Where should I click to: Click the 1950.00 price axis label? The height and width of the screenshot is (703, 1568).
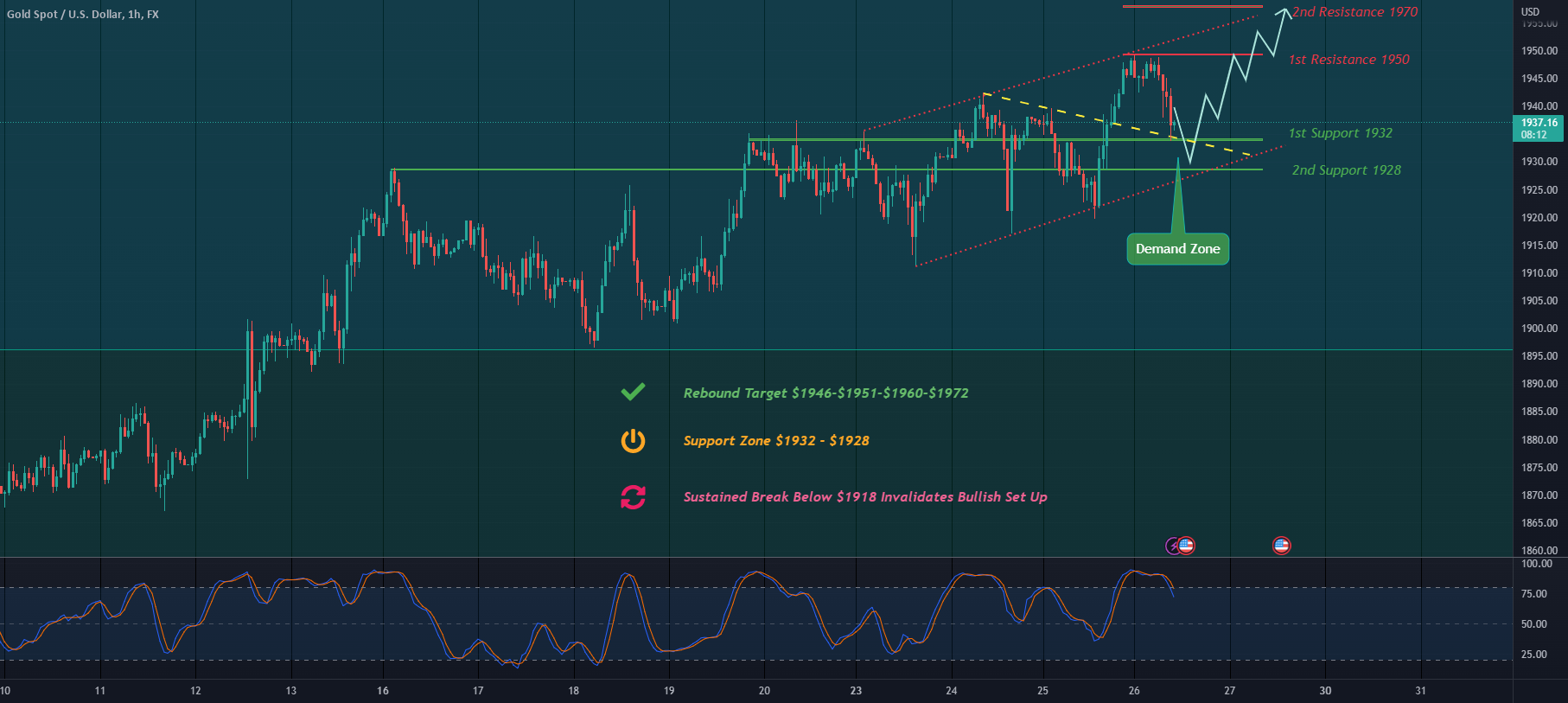pos(1539,51)
